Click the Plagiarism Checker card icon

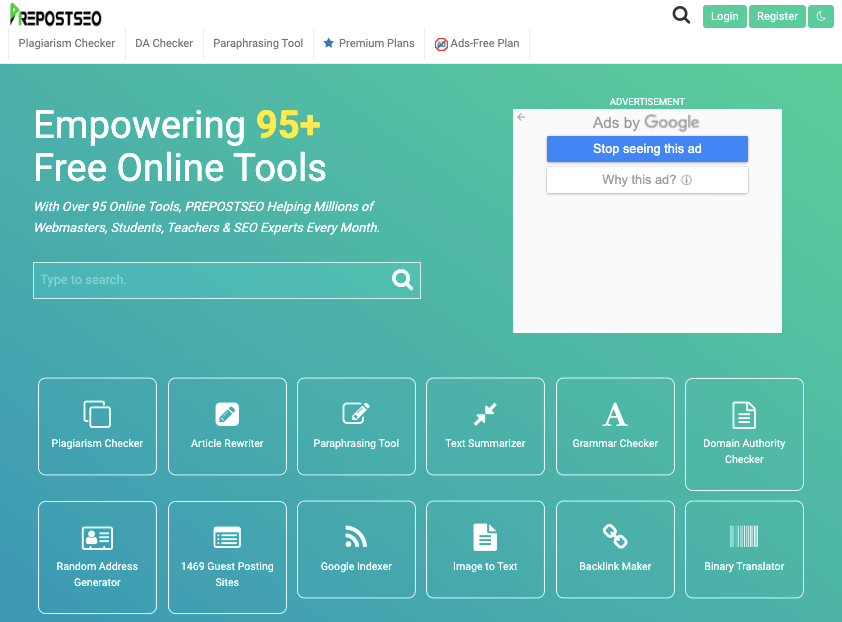pos(97,414)
